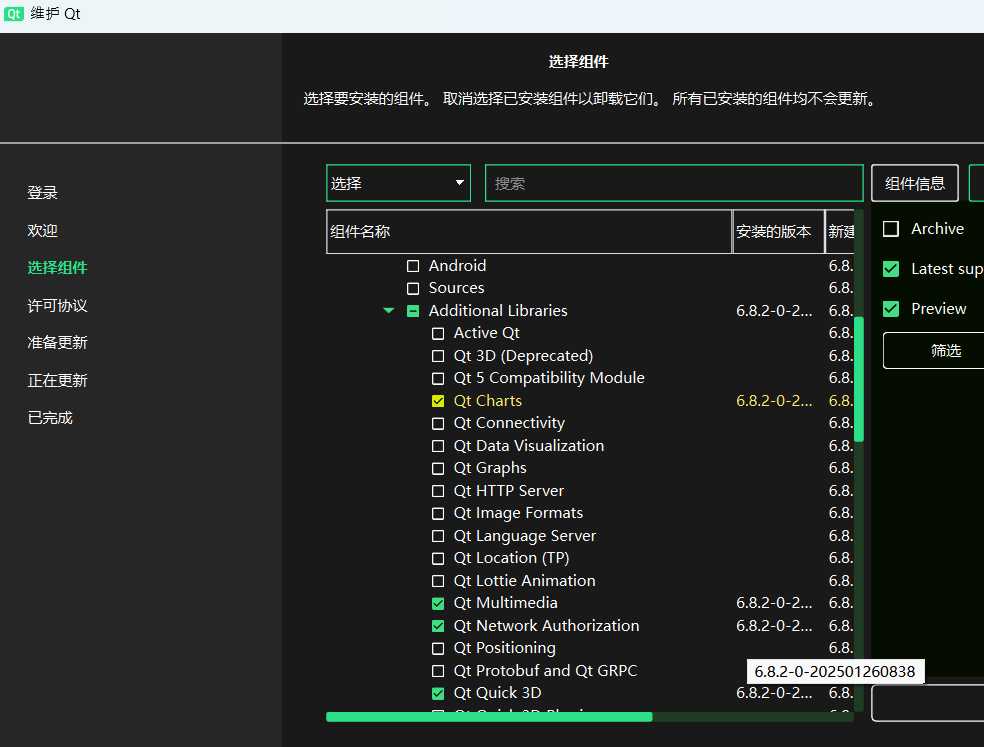Click the 组件信息 button
This screenshot has width=984, height=747.
(914, 183)
